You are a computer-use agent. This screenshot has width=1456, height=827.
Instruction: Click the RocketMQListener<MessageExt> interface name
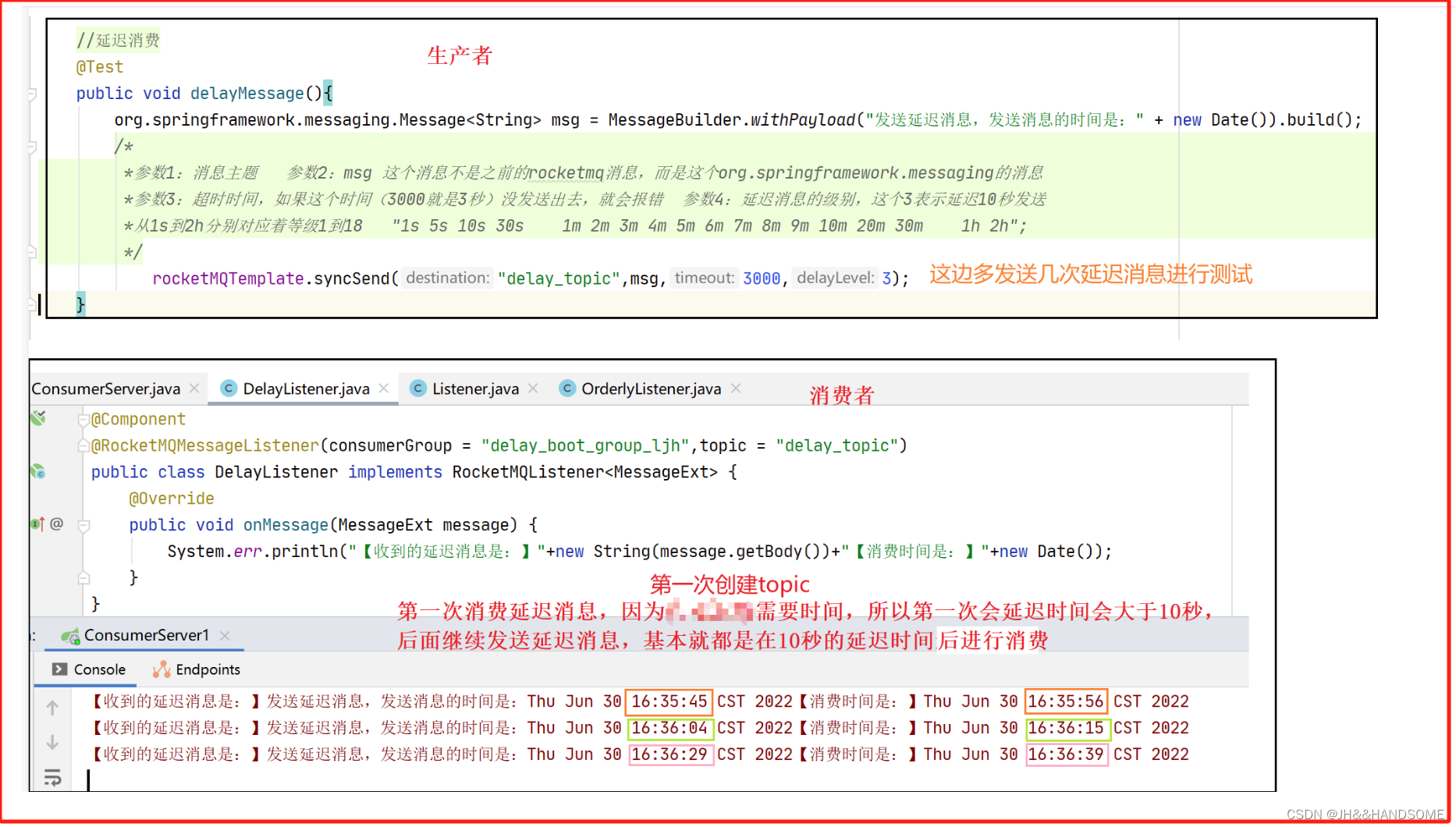point(584,473)
